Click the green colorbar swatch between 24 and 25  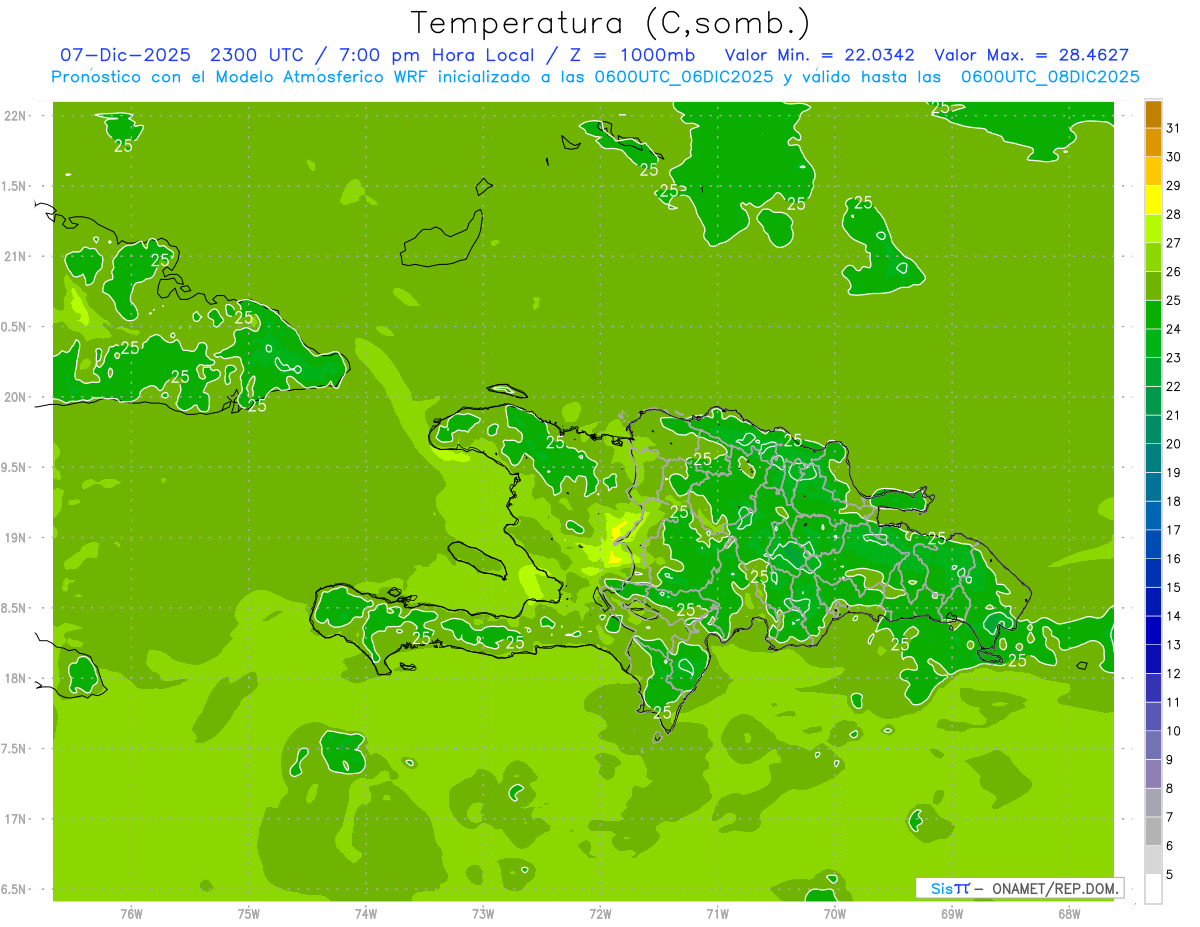1153,315
